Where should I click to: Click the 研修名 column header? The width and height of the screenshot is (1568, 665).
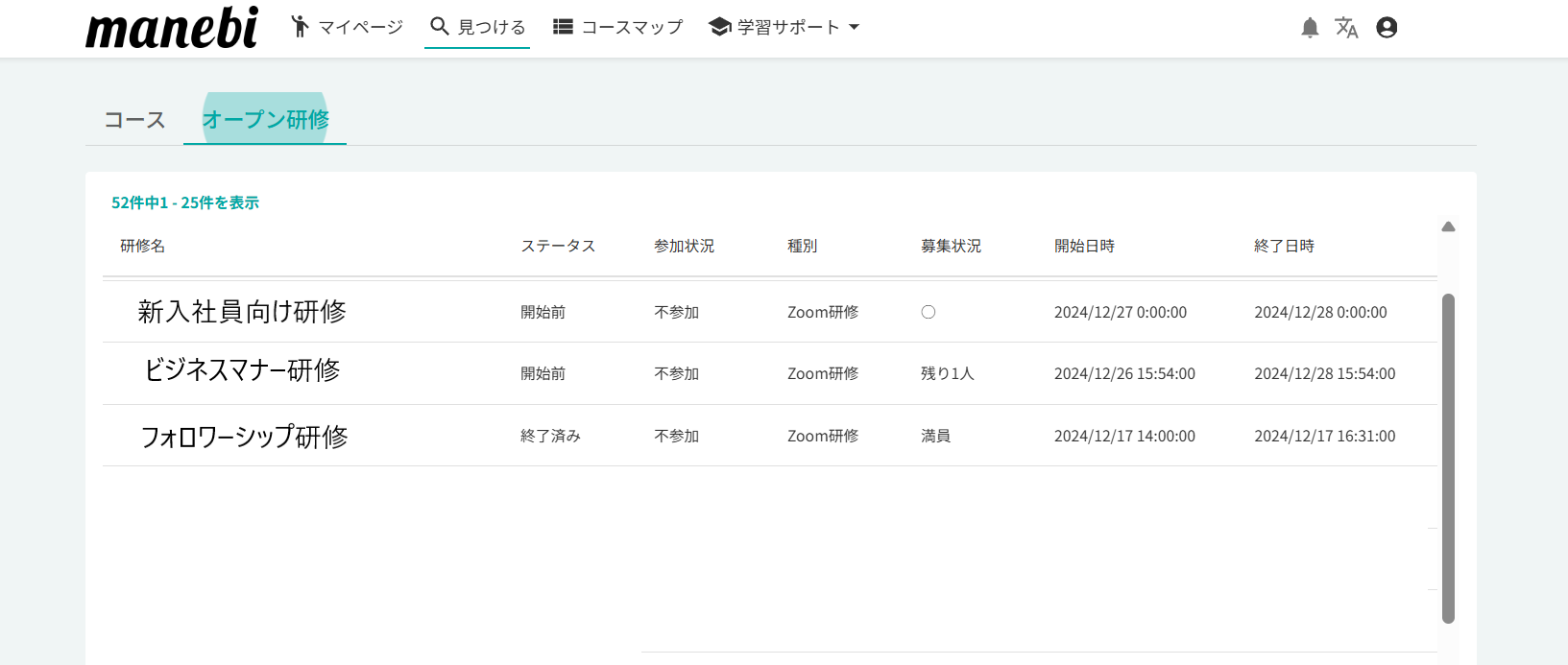click(142, 247)
